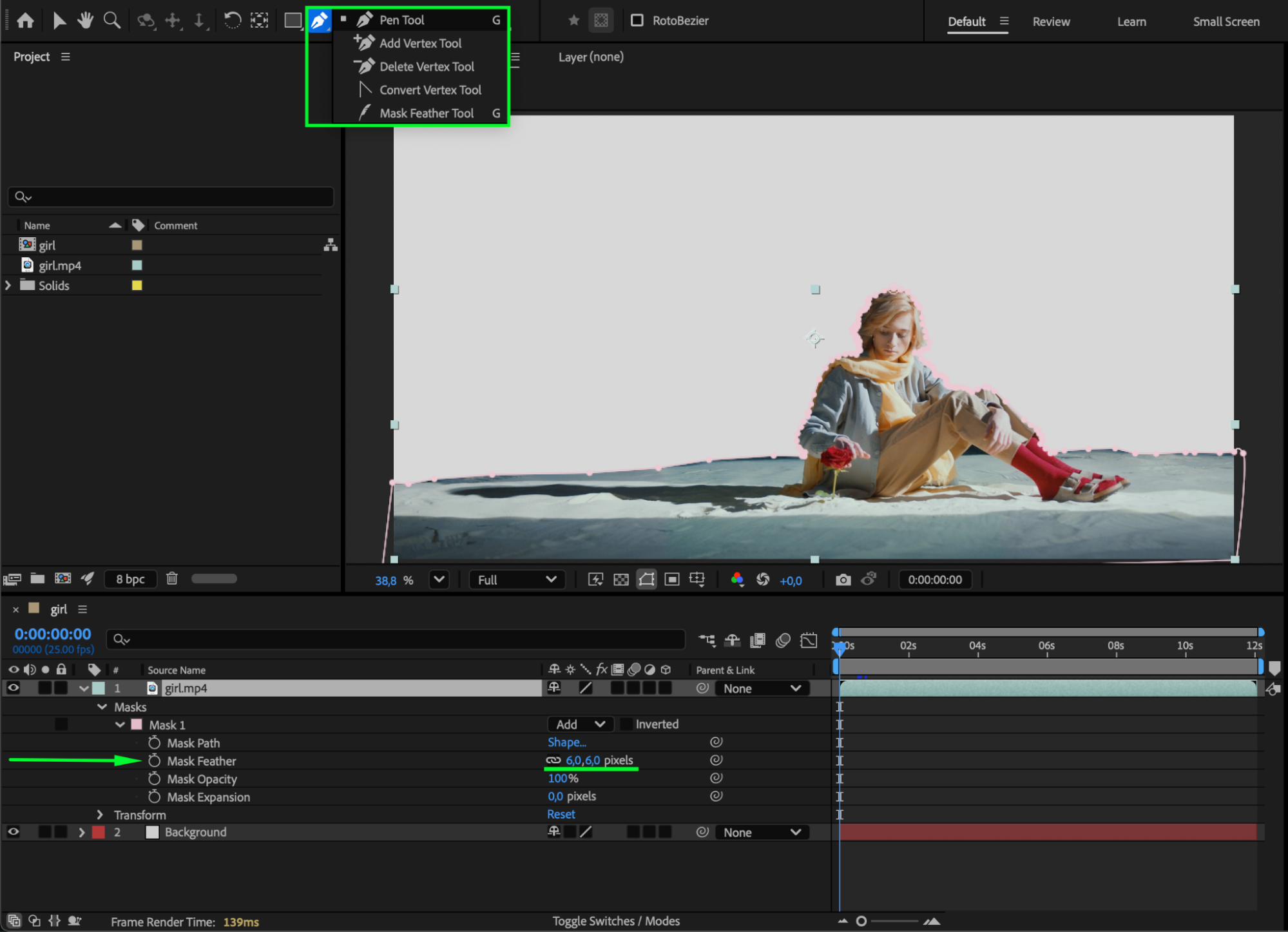Select the Zoom magnifier tool
Screen dimensions: 1288x932
point(112,21)
